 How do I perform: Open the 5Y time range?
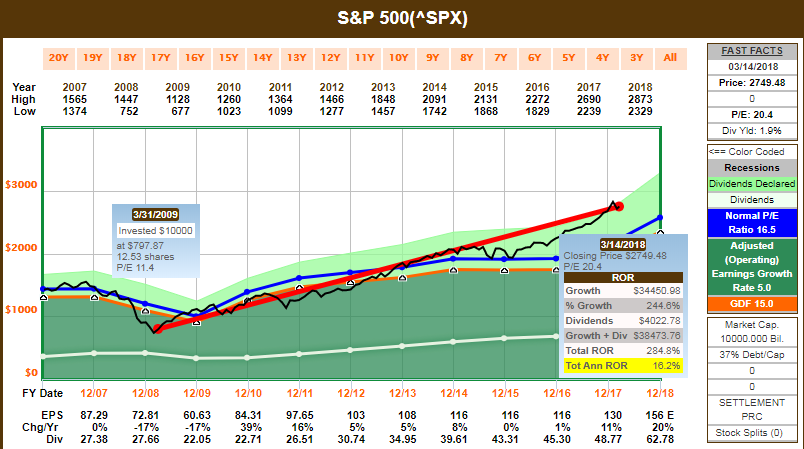pyautogui.click(x=569, y=58)
